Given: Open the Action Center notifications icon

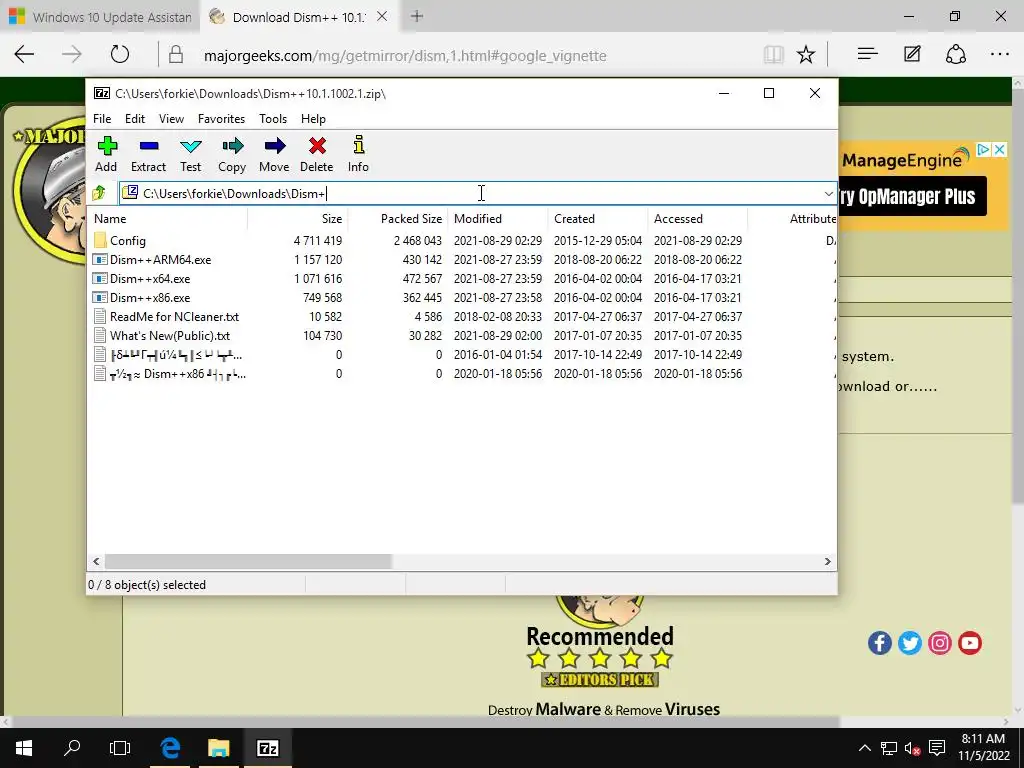Looking at the screenshot, I should pos(937,748).
